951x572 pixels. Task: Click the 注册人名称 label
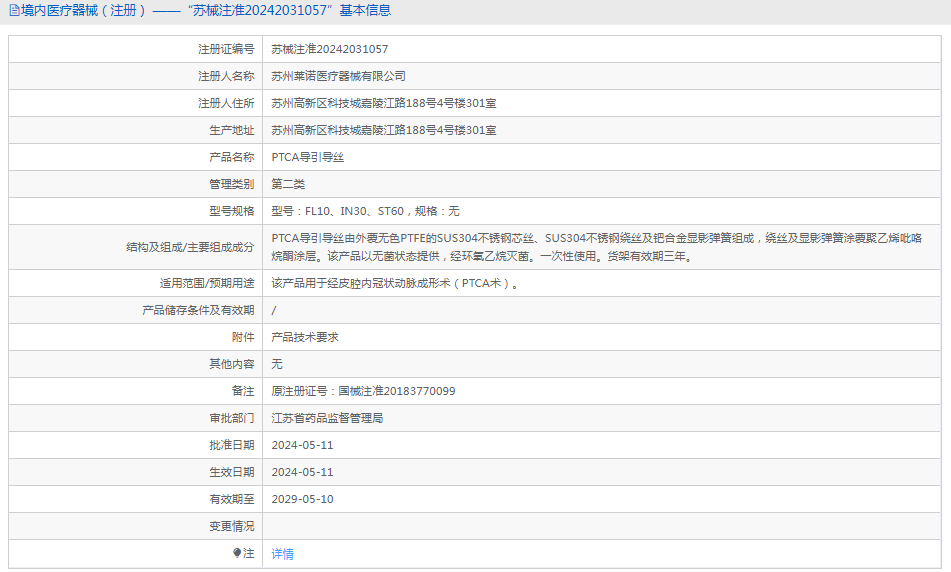[226, 76]
